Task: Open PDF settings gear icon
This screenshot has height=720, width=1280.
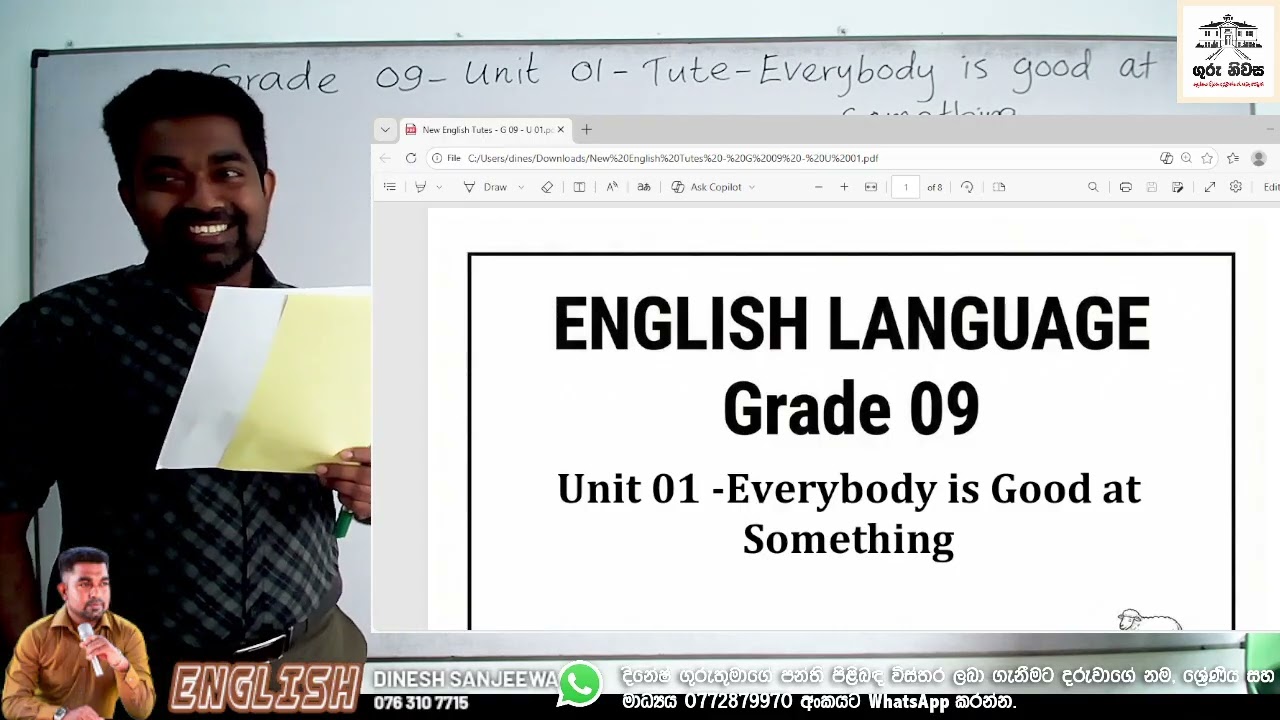Action: 1236,187
